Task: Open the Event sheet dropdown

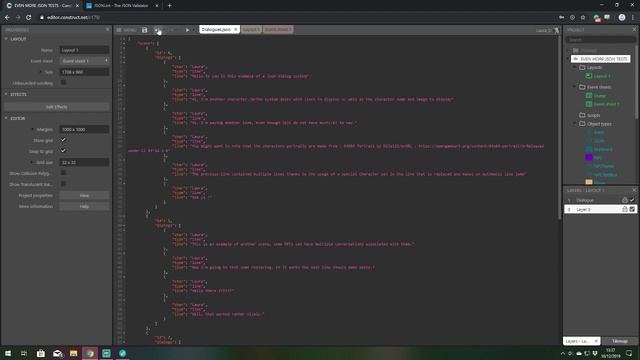Action: (84, 61)
